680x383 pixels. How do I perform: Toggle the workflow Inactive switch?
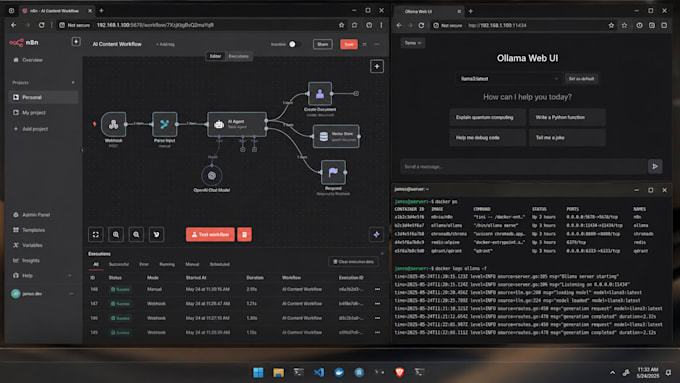click(294, 44)
